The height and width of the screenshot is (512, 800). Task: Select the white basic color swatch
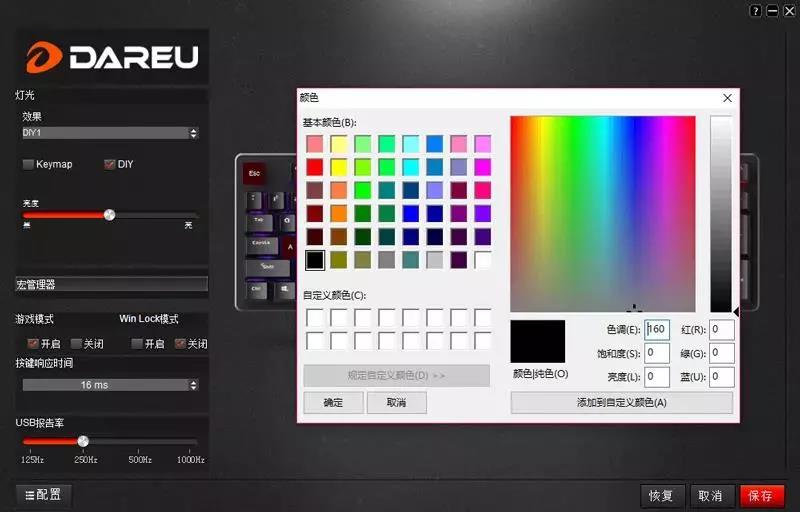pos(482,260)
